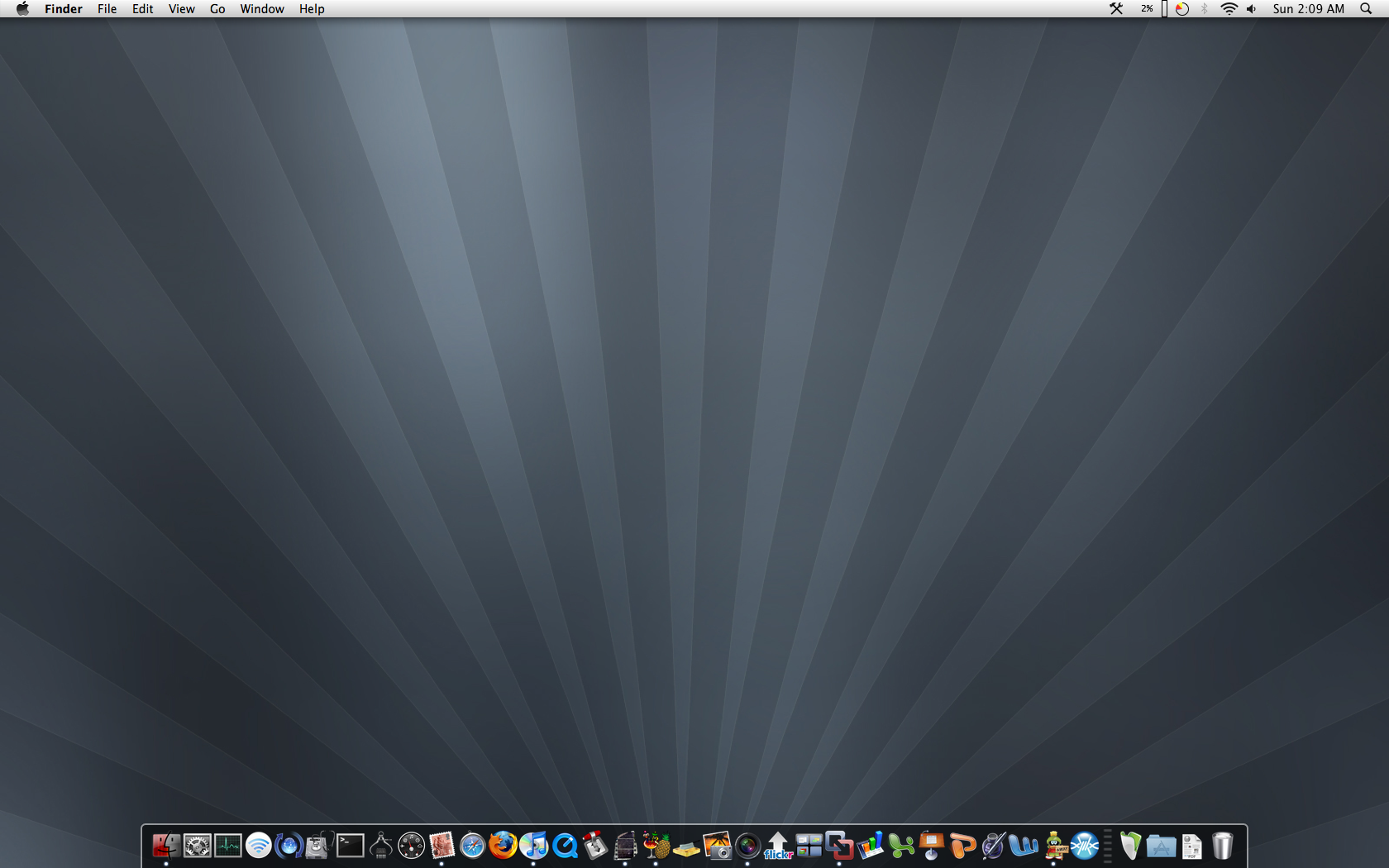Activate Spaces from the Dock

coord(809,846)
